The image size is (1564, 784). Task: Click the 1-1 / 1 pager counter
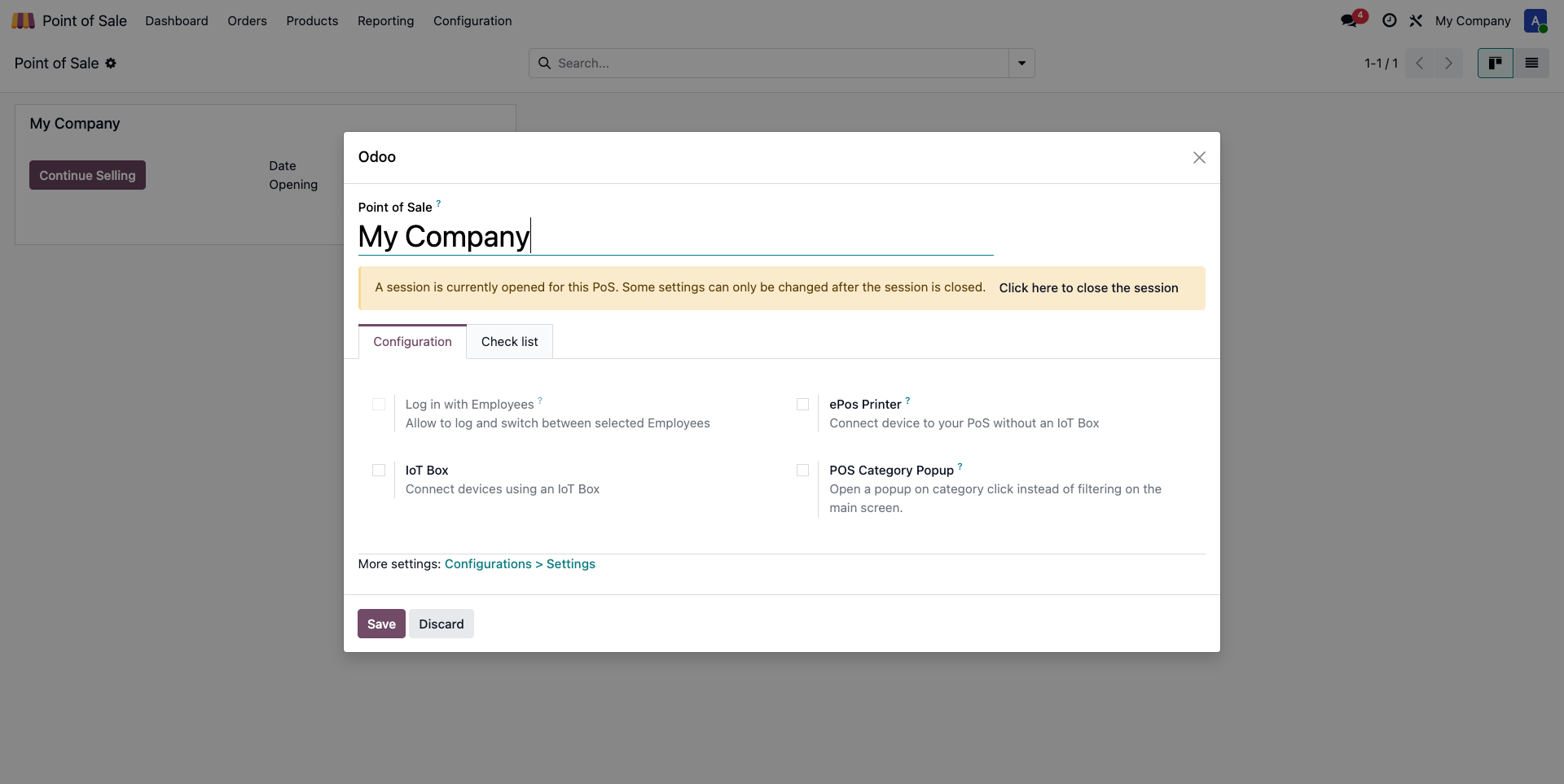[x=1381, y=63]
